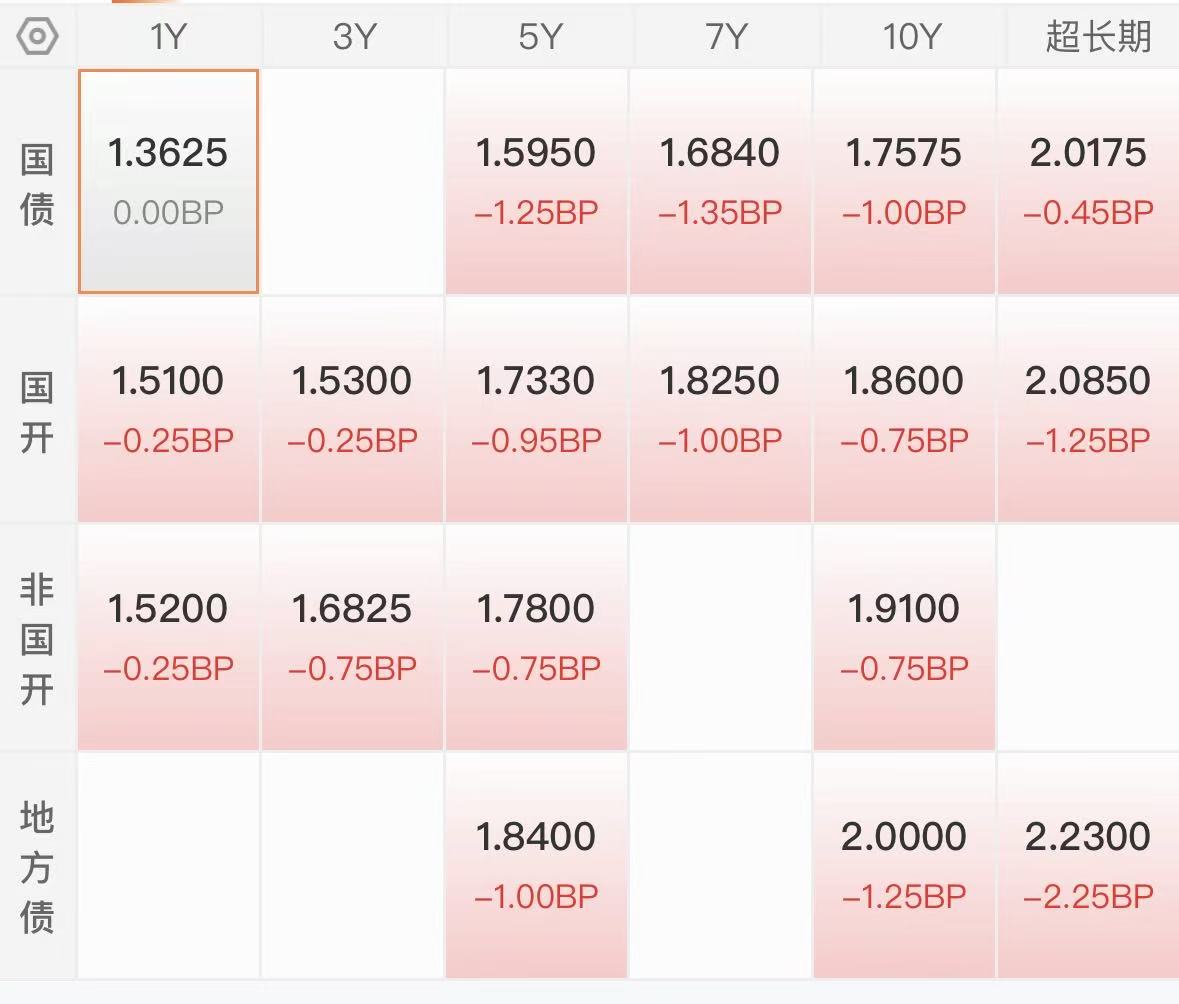Click the 5Y maturity header
Image resolution: width=1179 pixels, height=1004 pixels.
pyautogui.click(x=537, y=37)
